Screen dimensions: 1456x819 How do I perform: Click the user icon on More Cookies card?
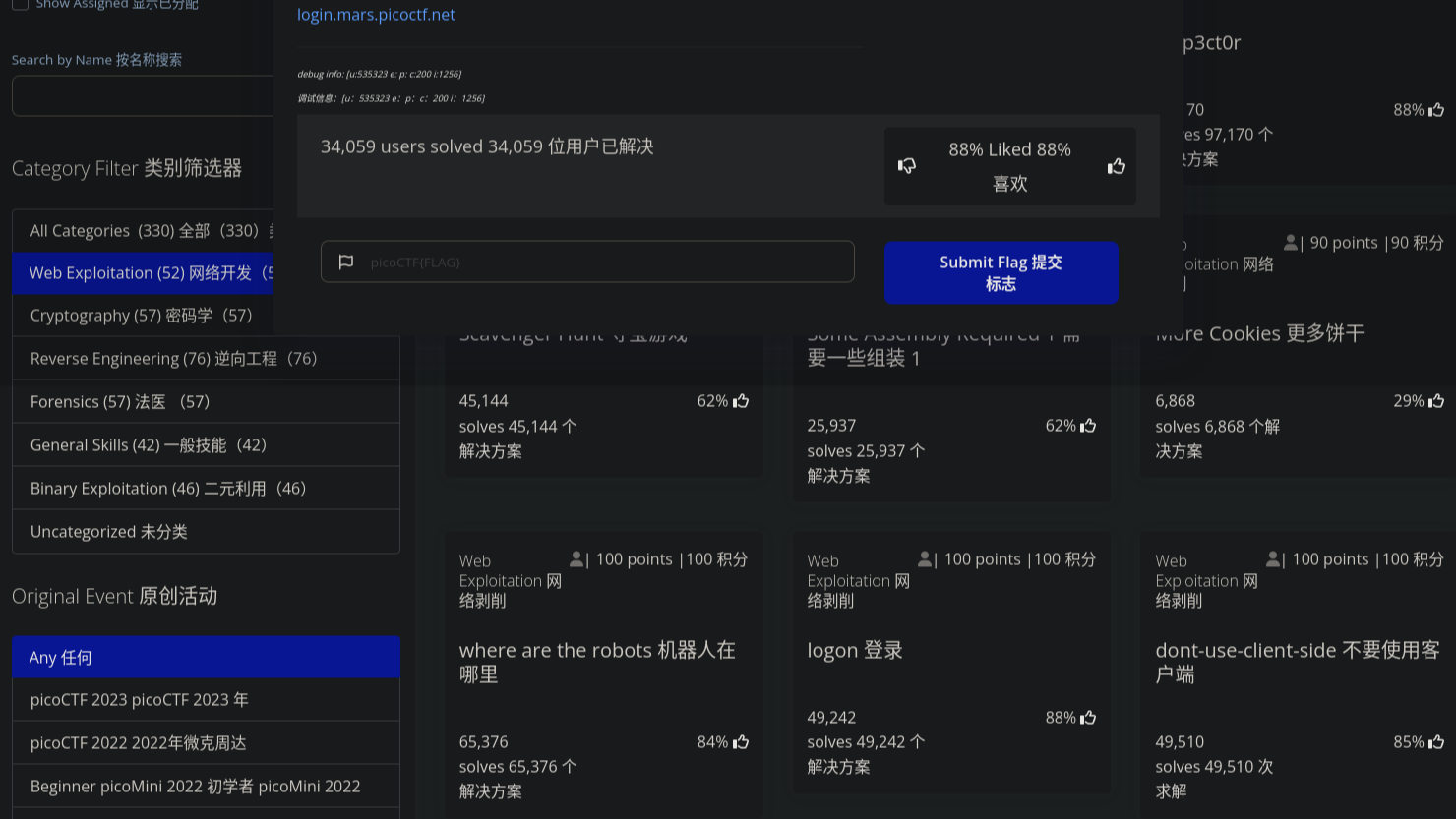pos(1291,242)
